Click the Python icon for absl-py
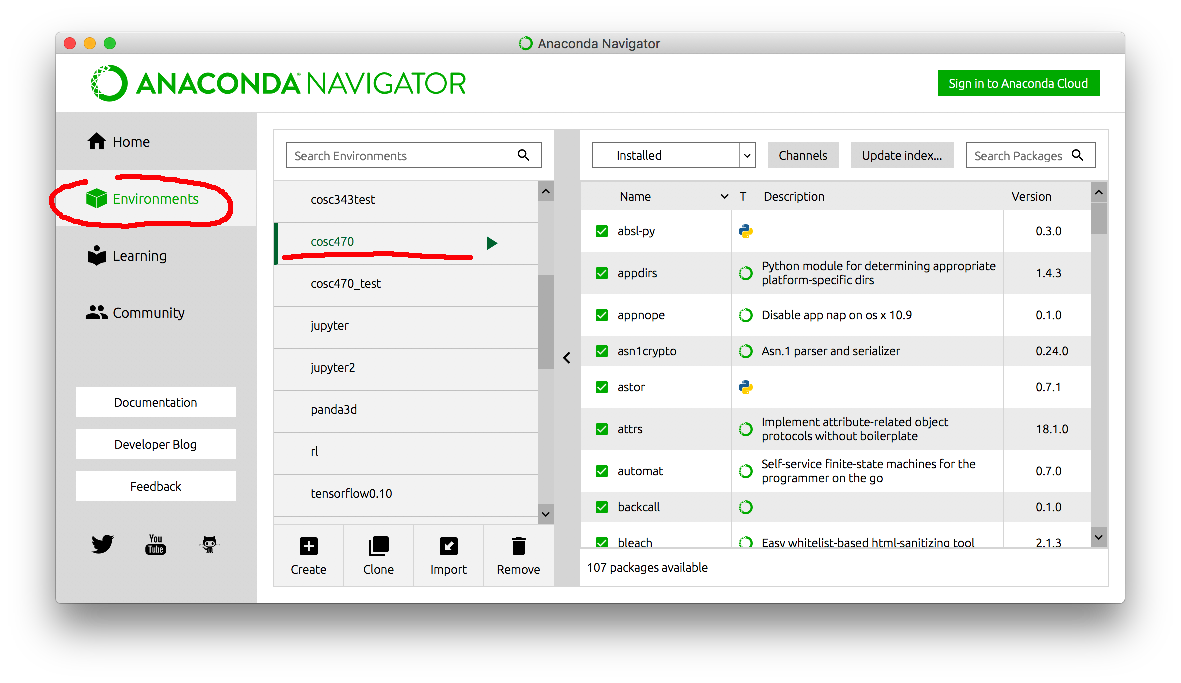 pos(746,231)
